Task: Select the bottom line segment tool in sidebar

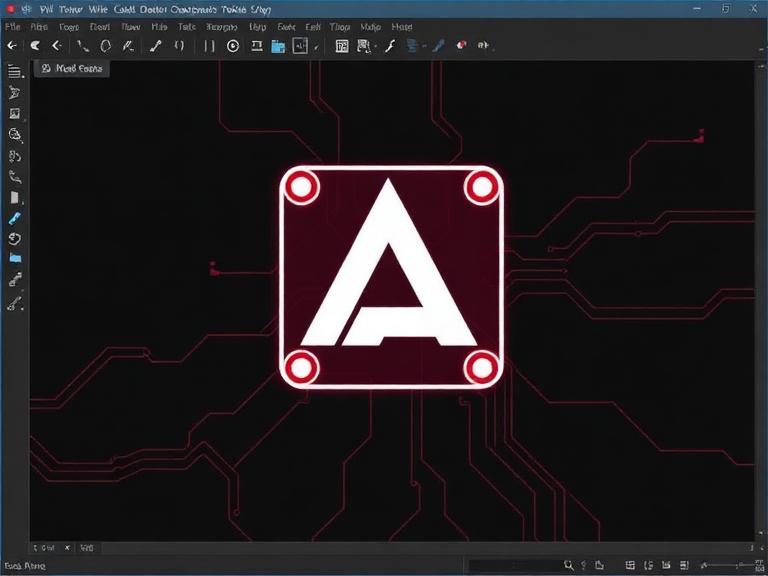Action: 15,304
